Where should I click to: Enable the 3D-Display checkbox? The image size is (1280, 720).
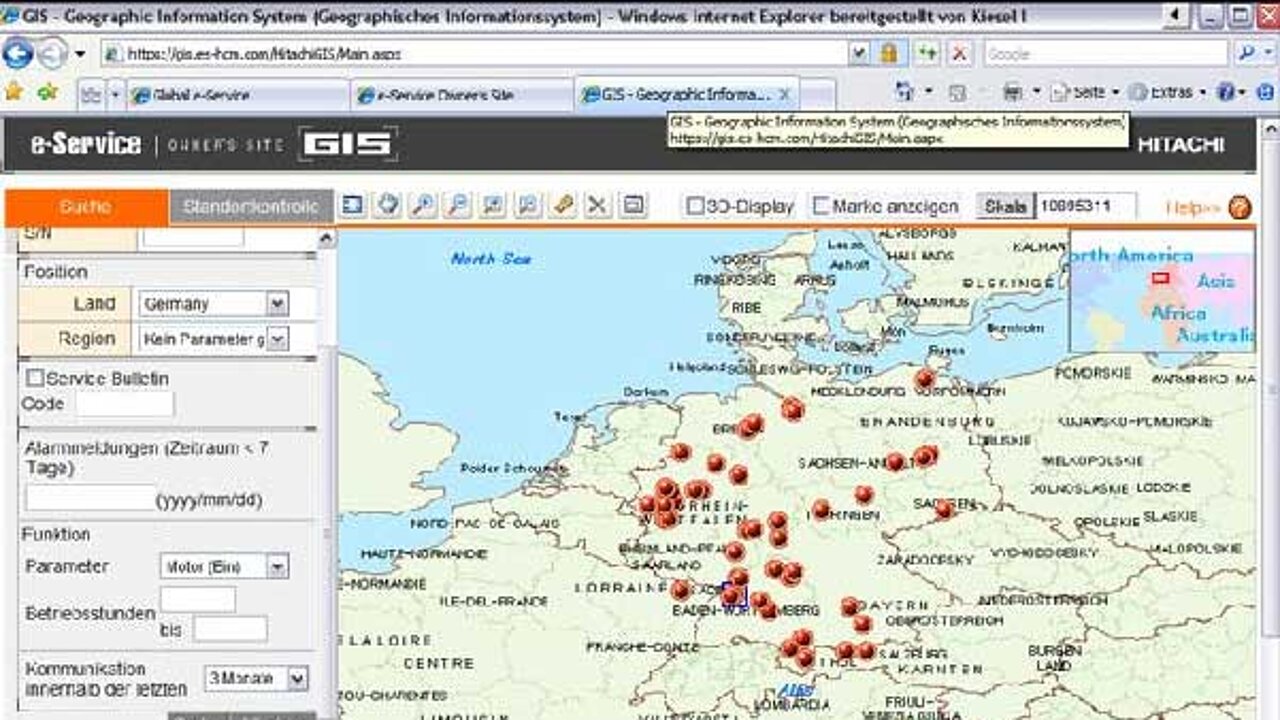(694, 206)
